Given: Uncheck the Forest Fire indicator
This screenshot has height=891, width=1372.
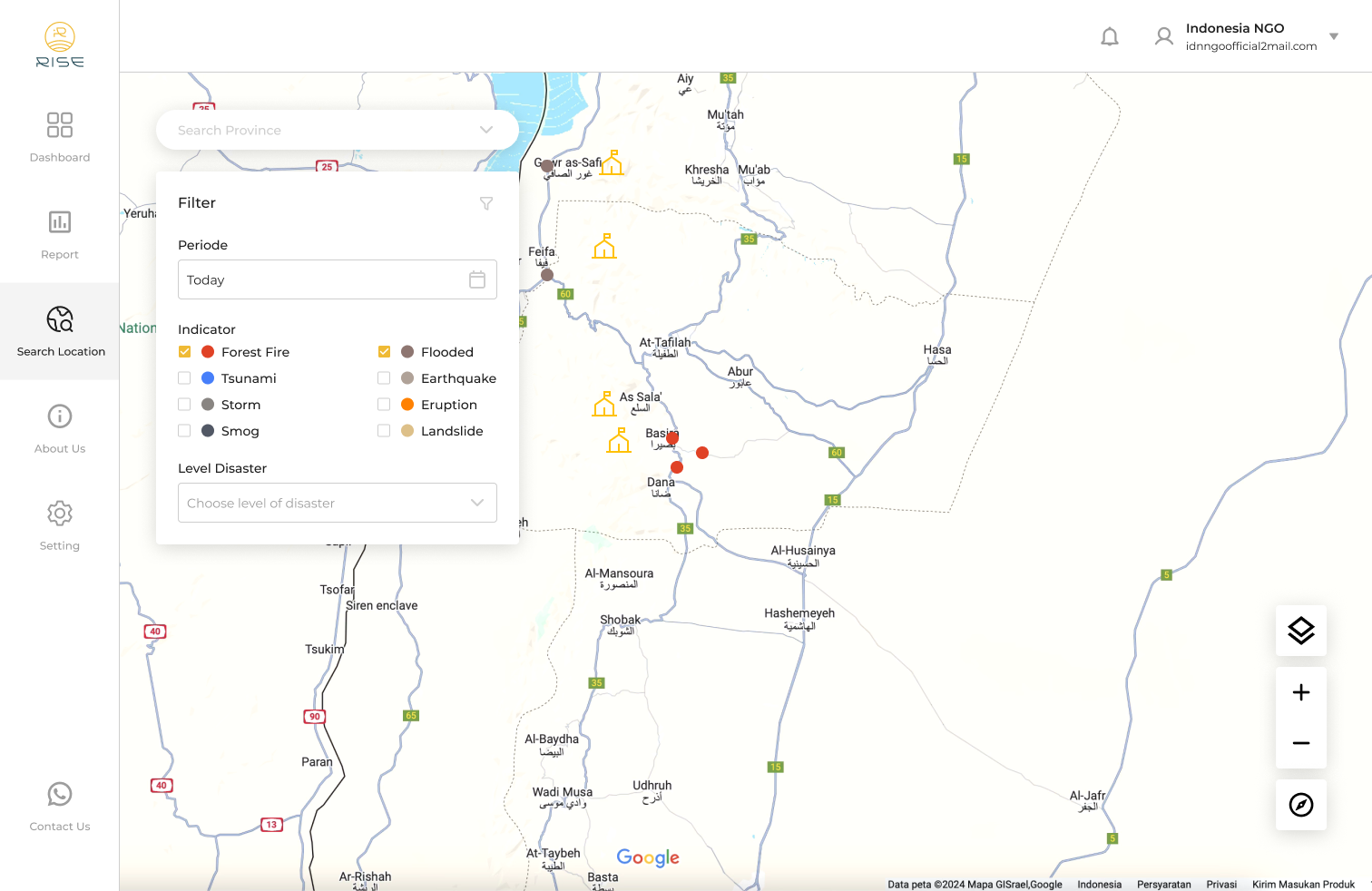Looking at the screenshot, I should [x=185, y=352].
